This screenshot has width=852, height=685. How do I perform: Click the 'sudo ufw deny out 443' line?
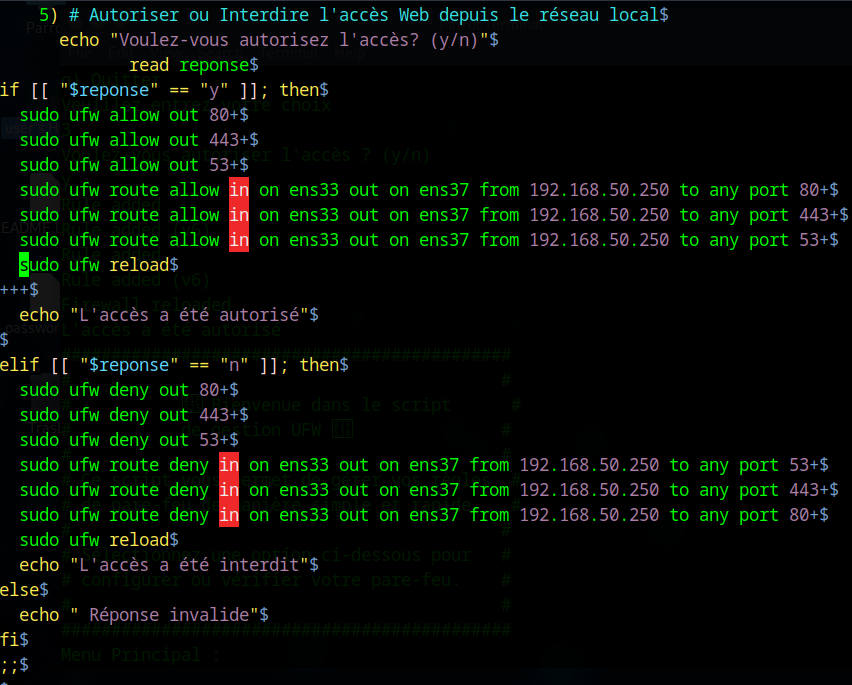[130, 415]
